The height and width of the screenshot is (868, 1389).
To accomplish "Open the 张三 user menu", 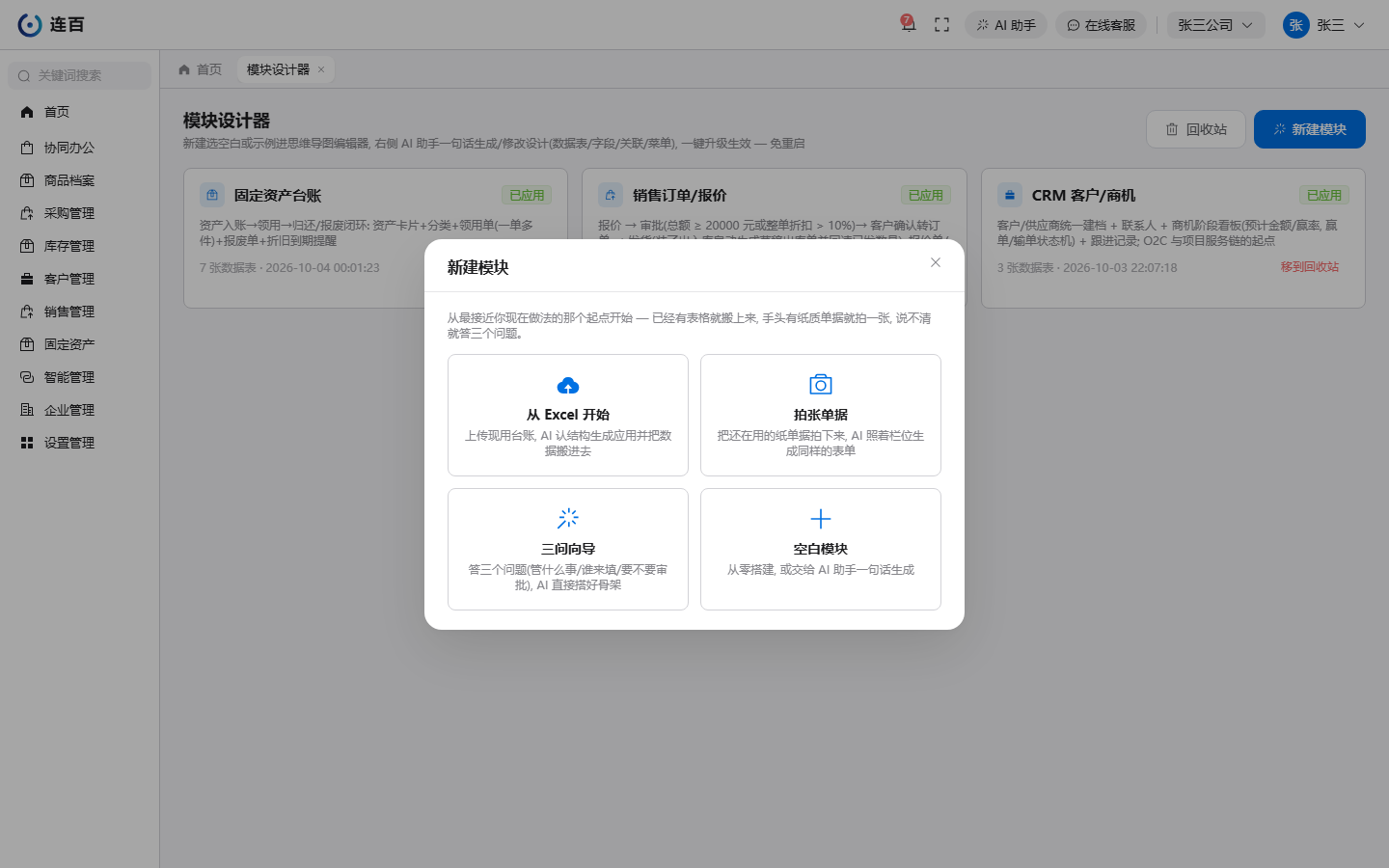I will tap(1324, 25).
